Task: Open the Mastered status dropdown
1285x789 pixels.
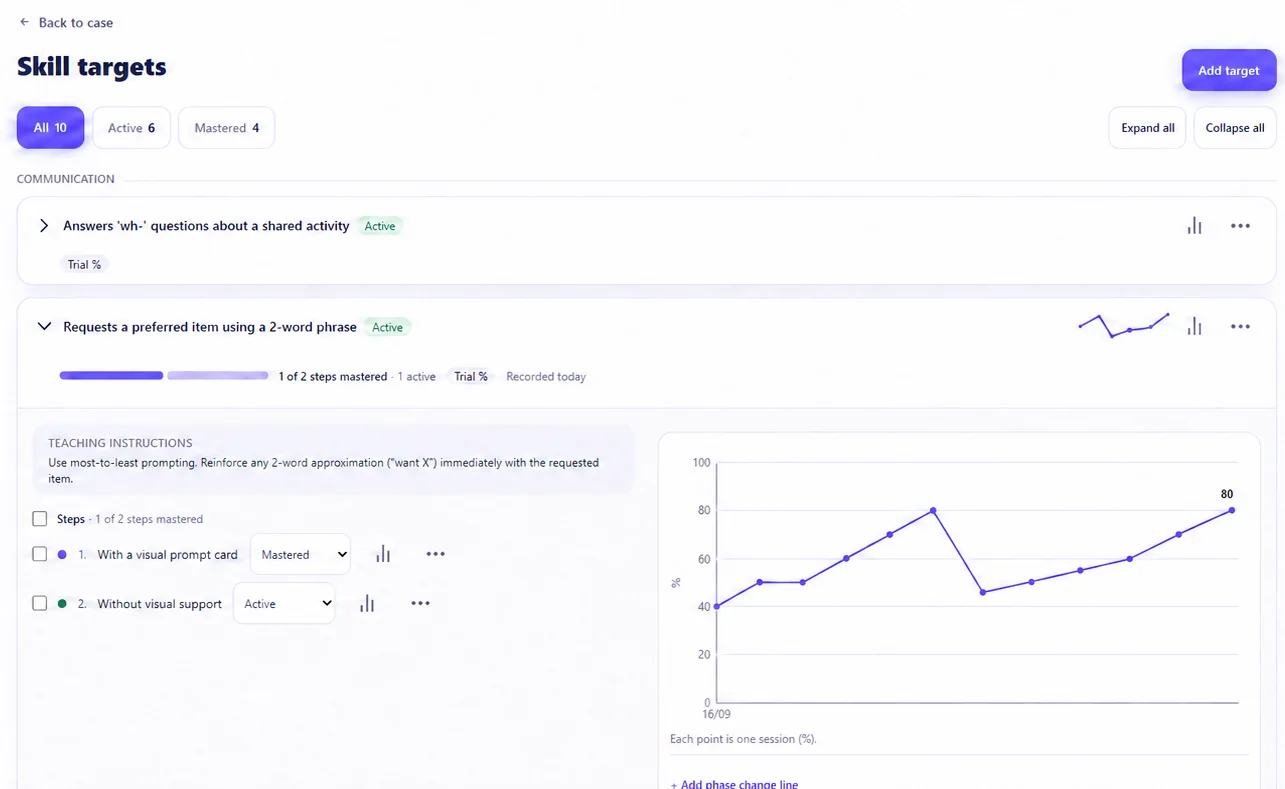Action: click(x=300, y=554)
